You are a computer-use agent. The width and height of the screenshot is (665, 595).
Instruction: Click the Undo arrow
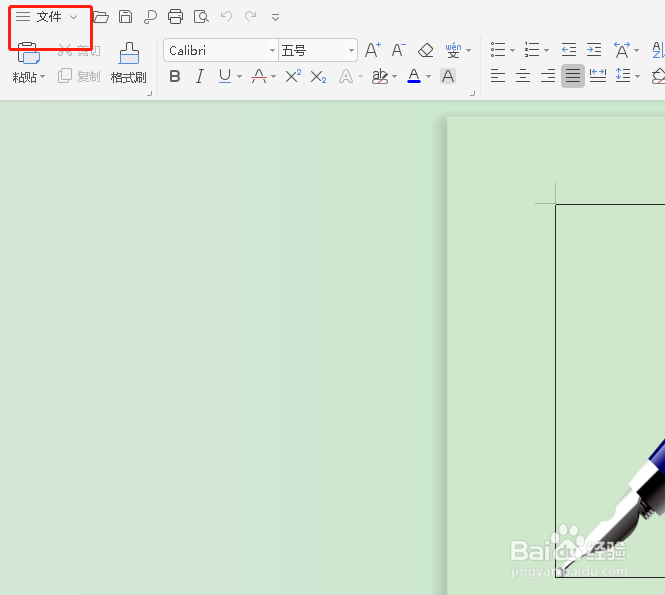point(226,17)
